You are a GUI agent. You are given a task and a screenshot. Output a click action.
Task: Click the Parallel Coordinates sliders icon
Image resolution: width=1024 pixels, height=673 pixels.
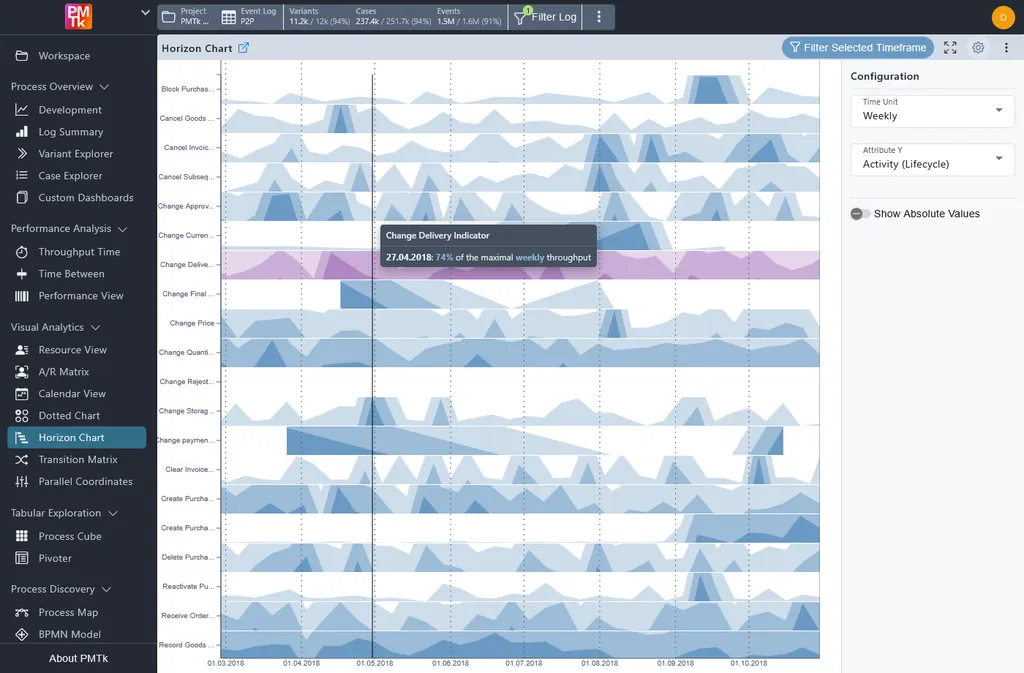click(x=22, y=482)
